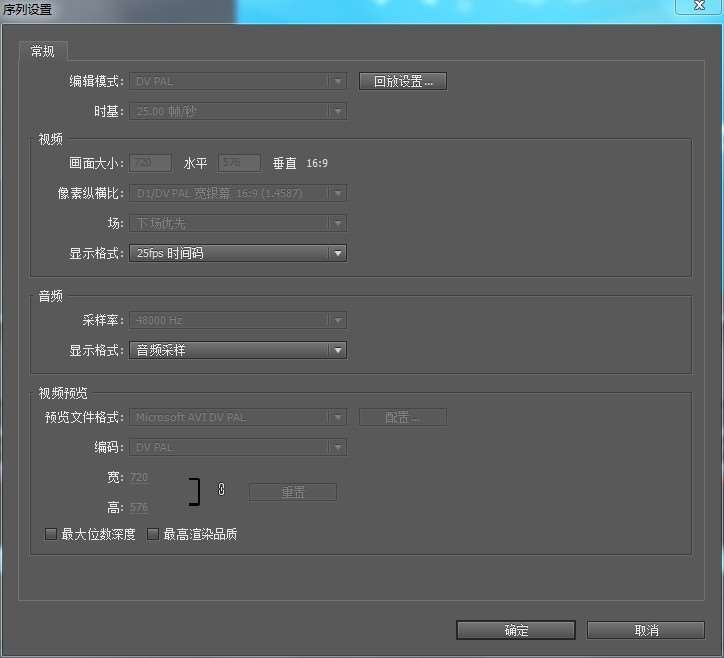Confirm with the 确定 button
724x658 pixels.
pos(516,630)
